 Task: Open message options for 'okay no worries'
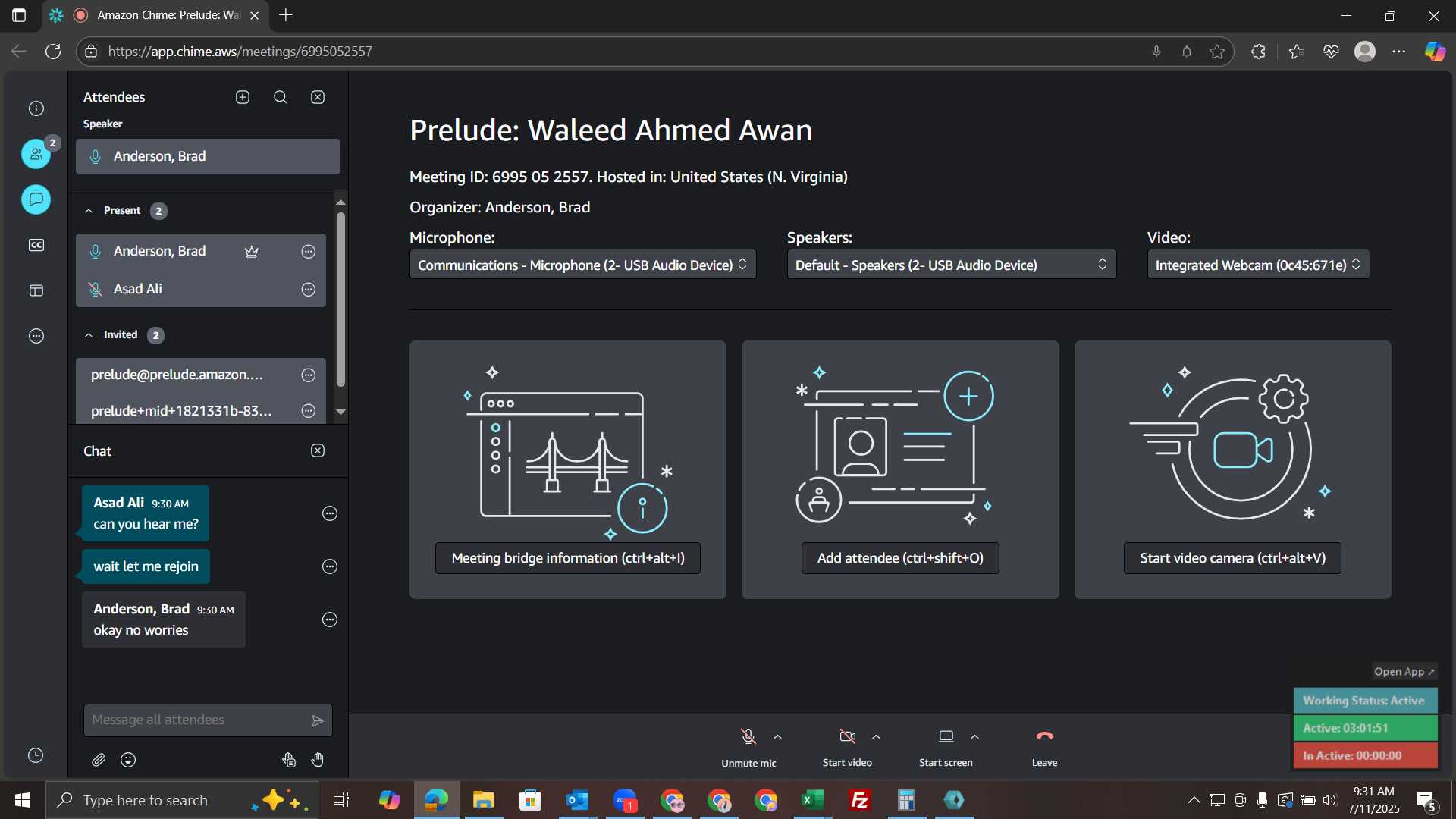330,620
